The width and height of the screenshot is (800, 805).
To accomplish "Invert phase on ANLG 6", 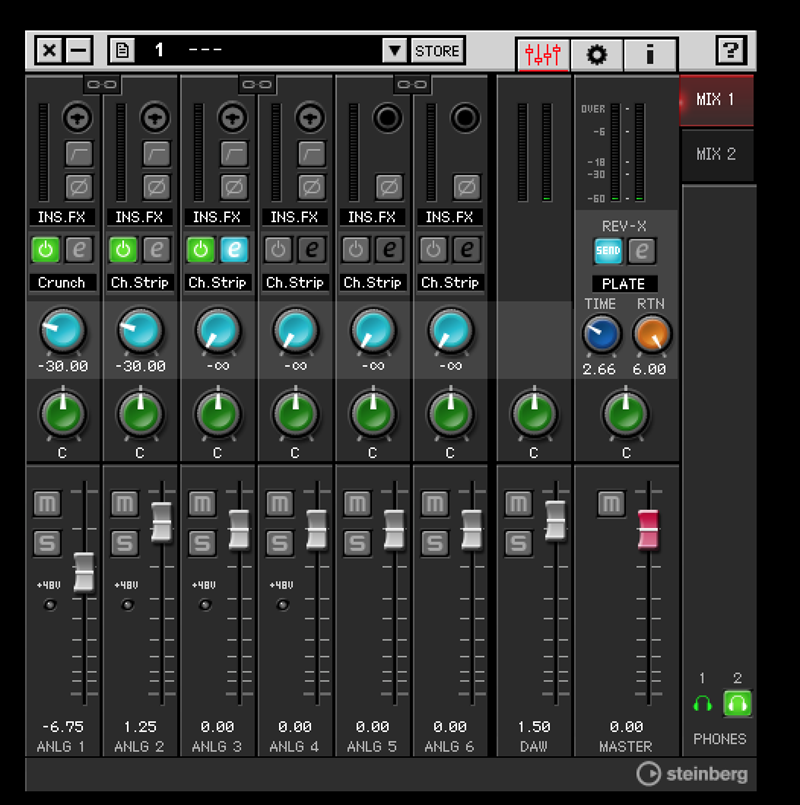I will click(466, 187).
